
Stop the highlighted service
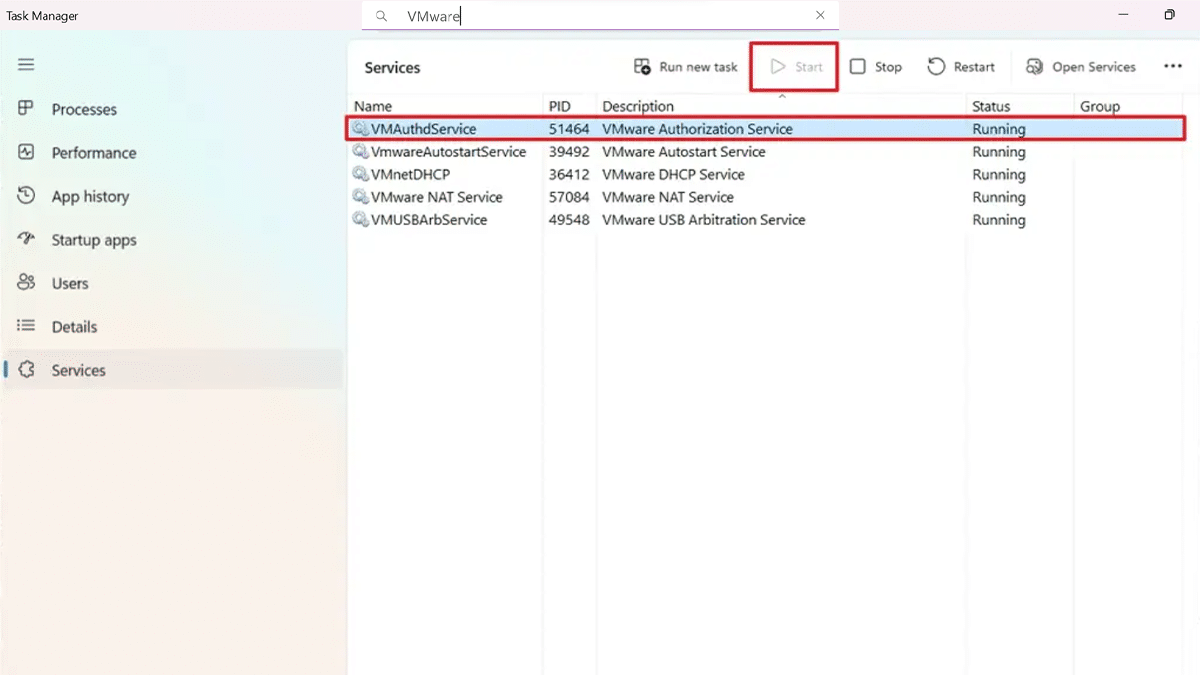(875, 66)
